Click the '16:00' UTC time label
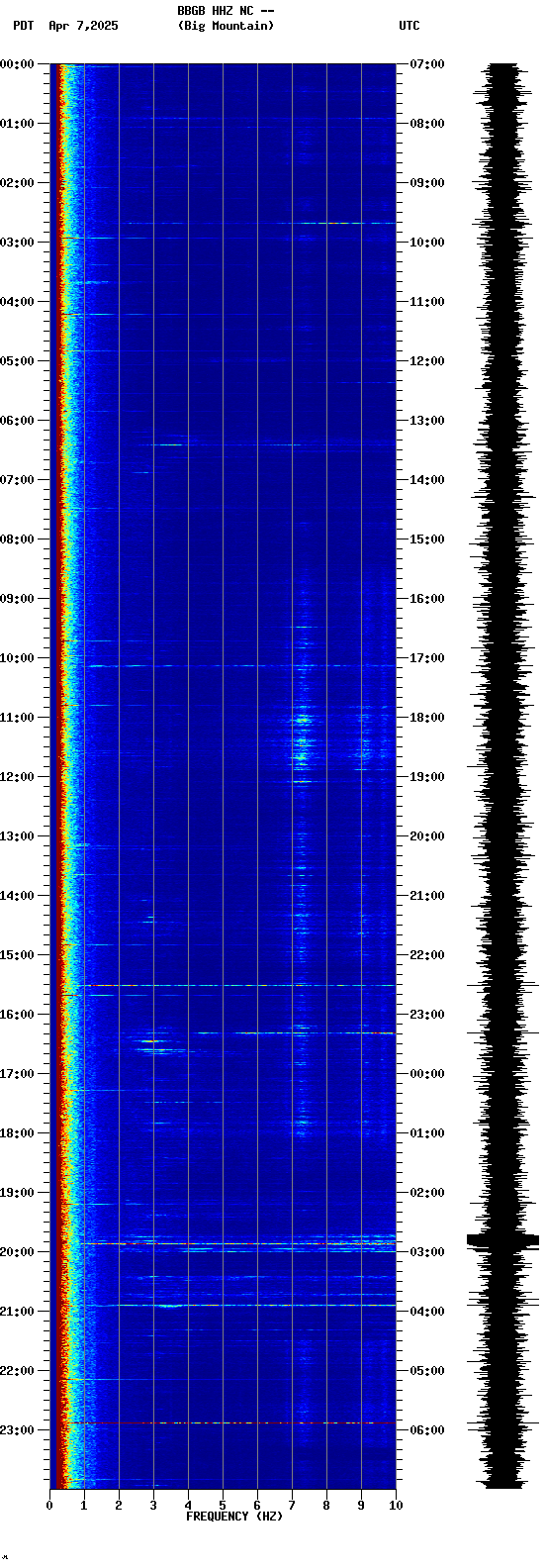 click(427, 599)
